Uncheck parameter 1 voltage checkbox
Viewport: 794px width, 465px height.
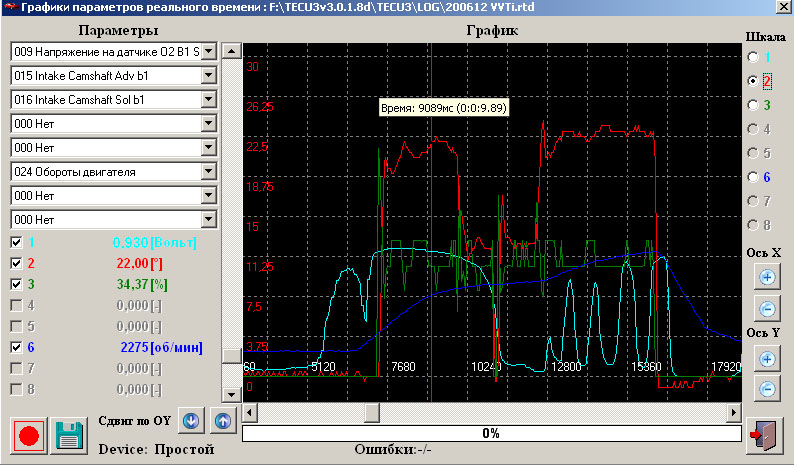click(16, 242)
